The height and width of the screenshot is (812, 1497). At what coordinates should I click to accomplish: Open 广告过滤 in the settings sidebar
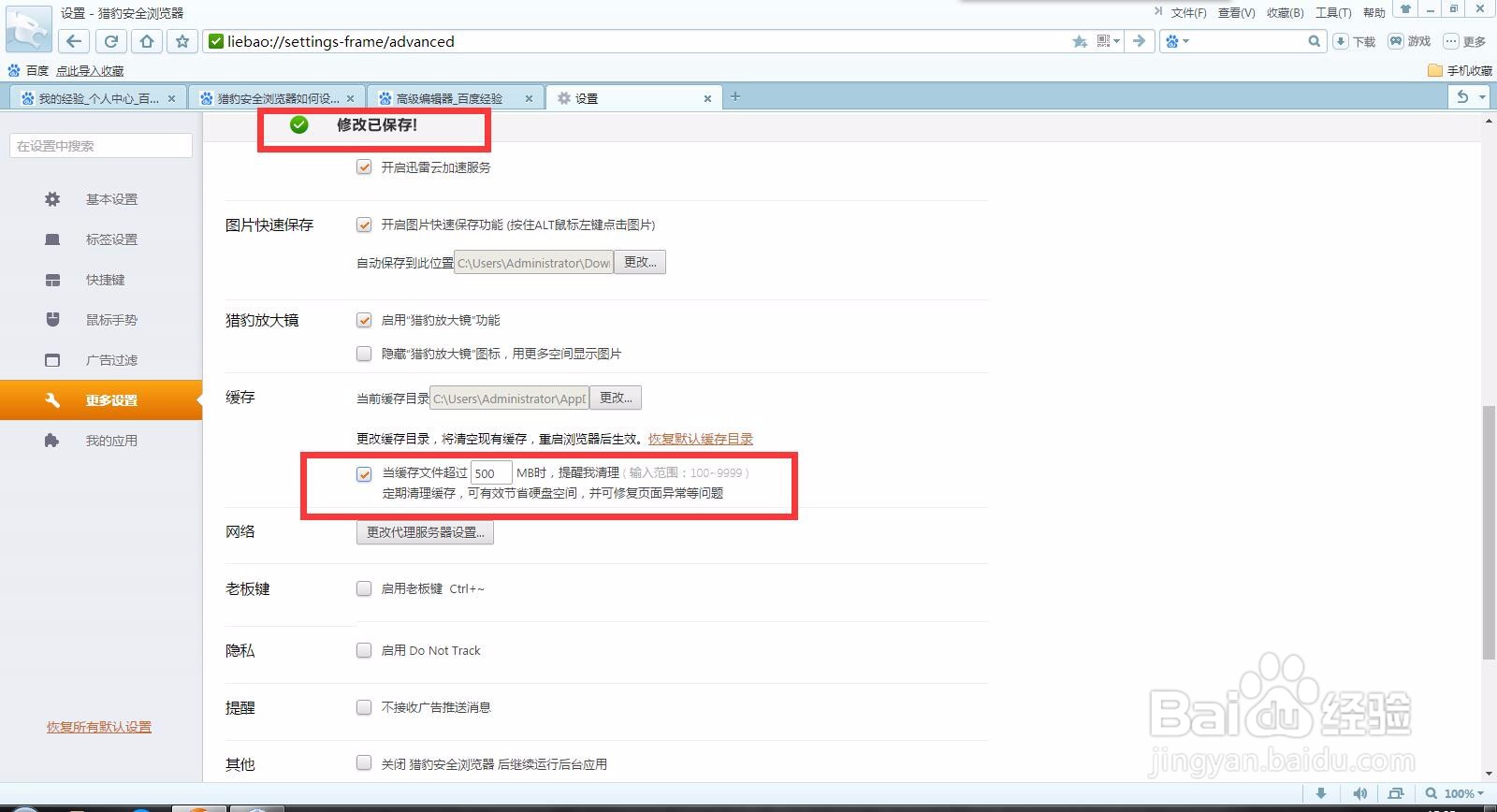click(x=101, y=360)
